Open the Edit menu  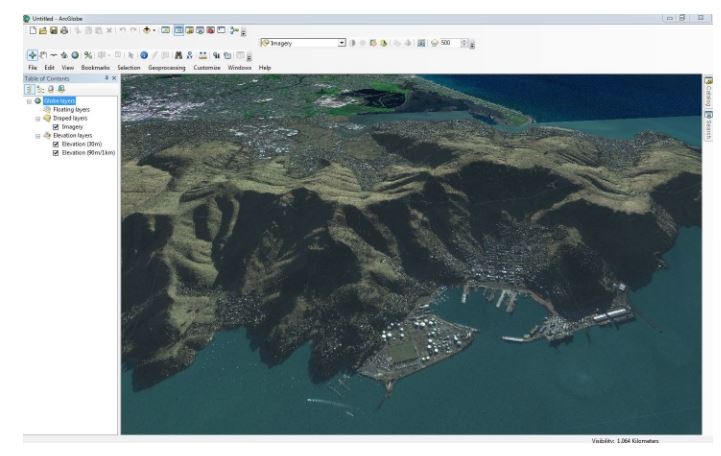point(49,68)
